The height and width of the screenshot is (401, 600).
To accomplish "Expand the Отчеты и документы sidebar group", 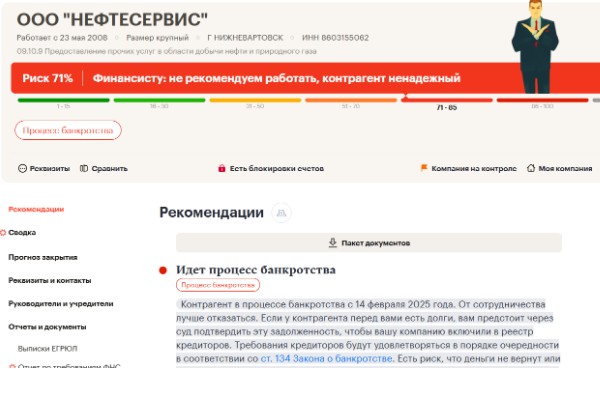I will (47, 327).
